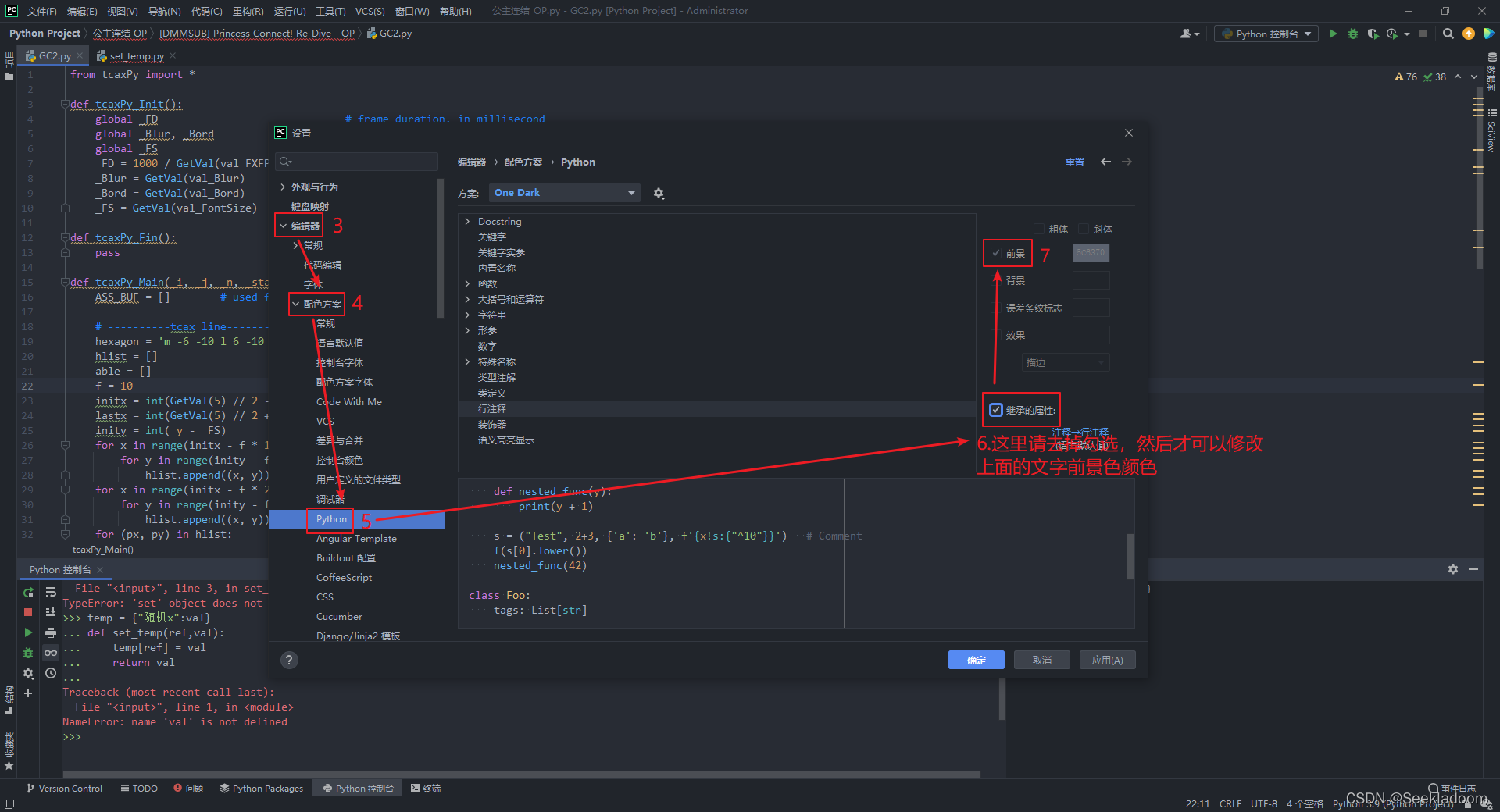
Task: Stop the Python console with red square
Action: pos(28,612)
